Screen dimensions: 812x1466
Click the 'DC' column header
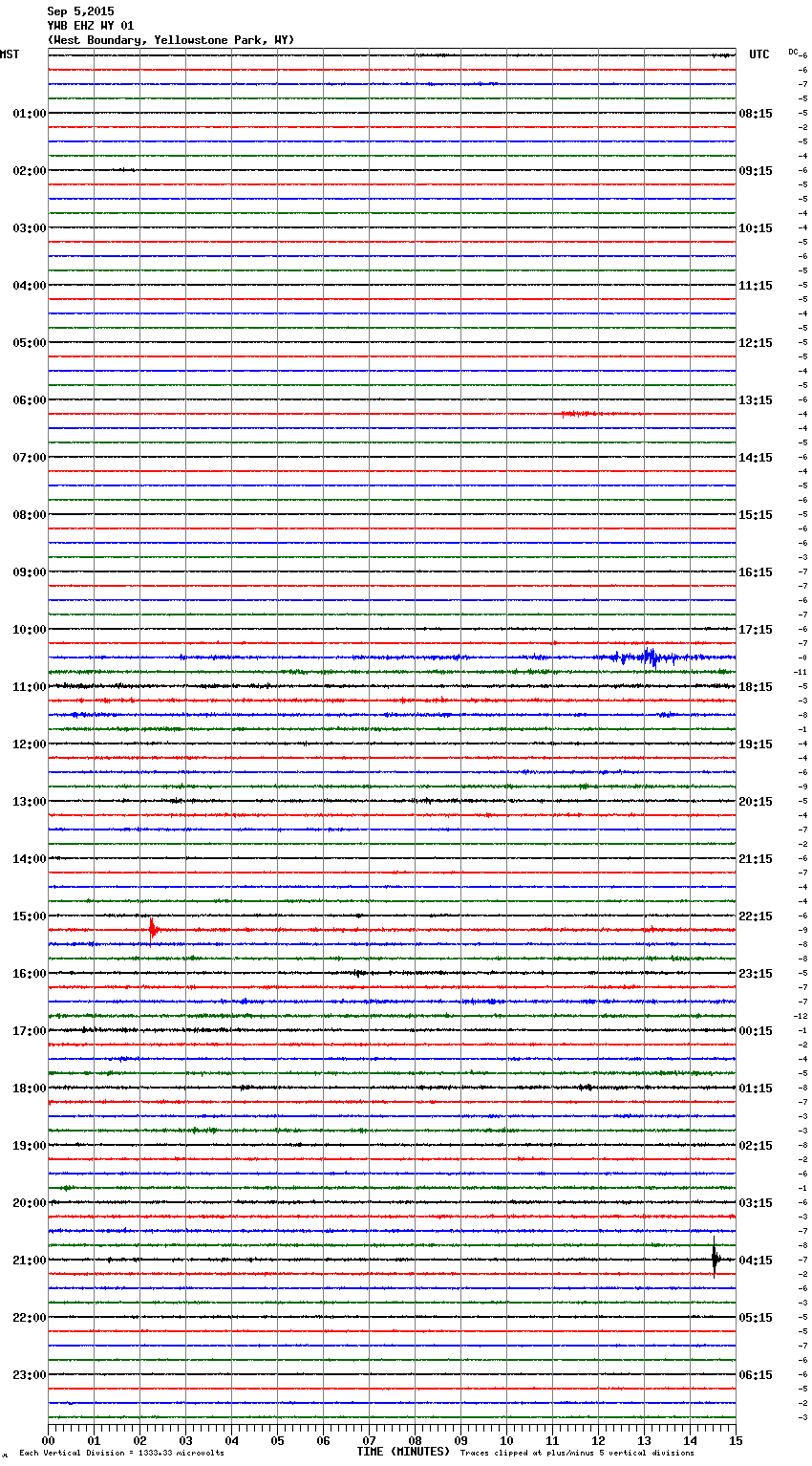click(x=793, y=52)
